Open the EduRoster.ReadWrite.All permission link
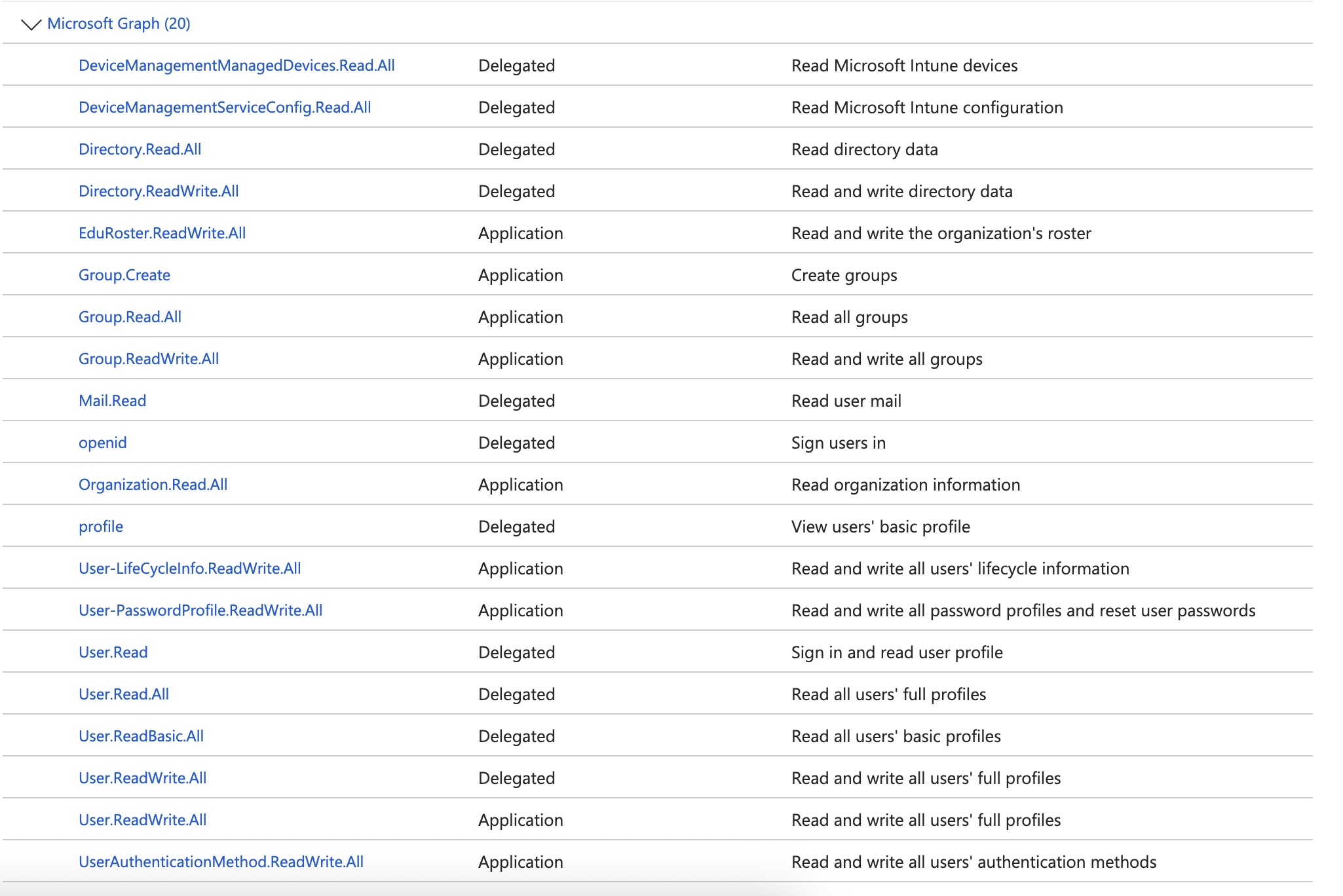The width and height of the screenshot is (1343, 896). [x=162, y=233]
